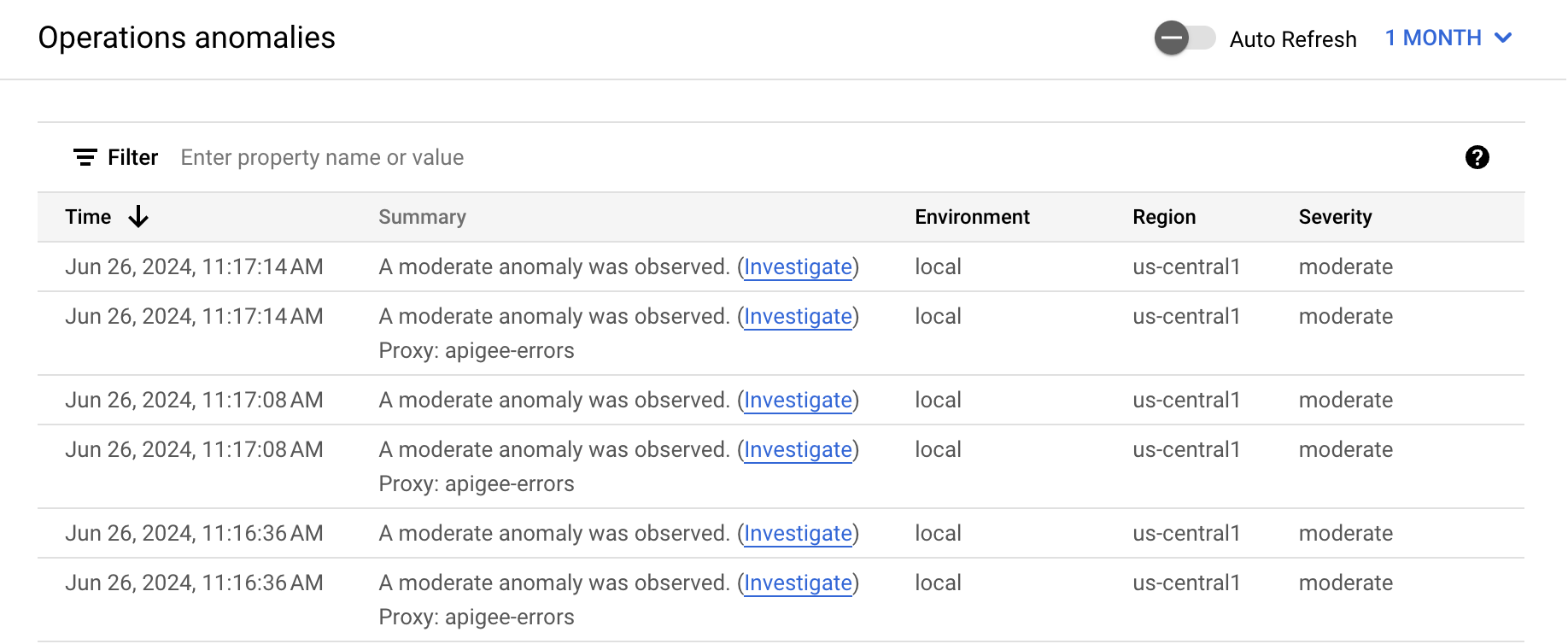Viewport: 1568px width, 644px height.
Task: Click the Time column header to sort
Action: pos(88,217)
